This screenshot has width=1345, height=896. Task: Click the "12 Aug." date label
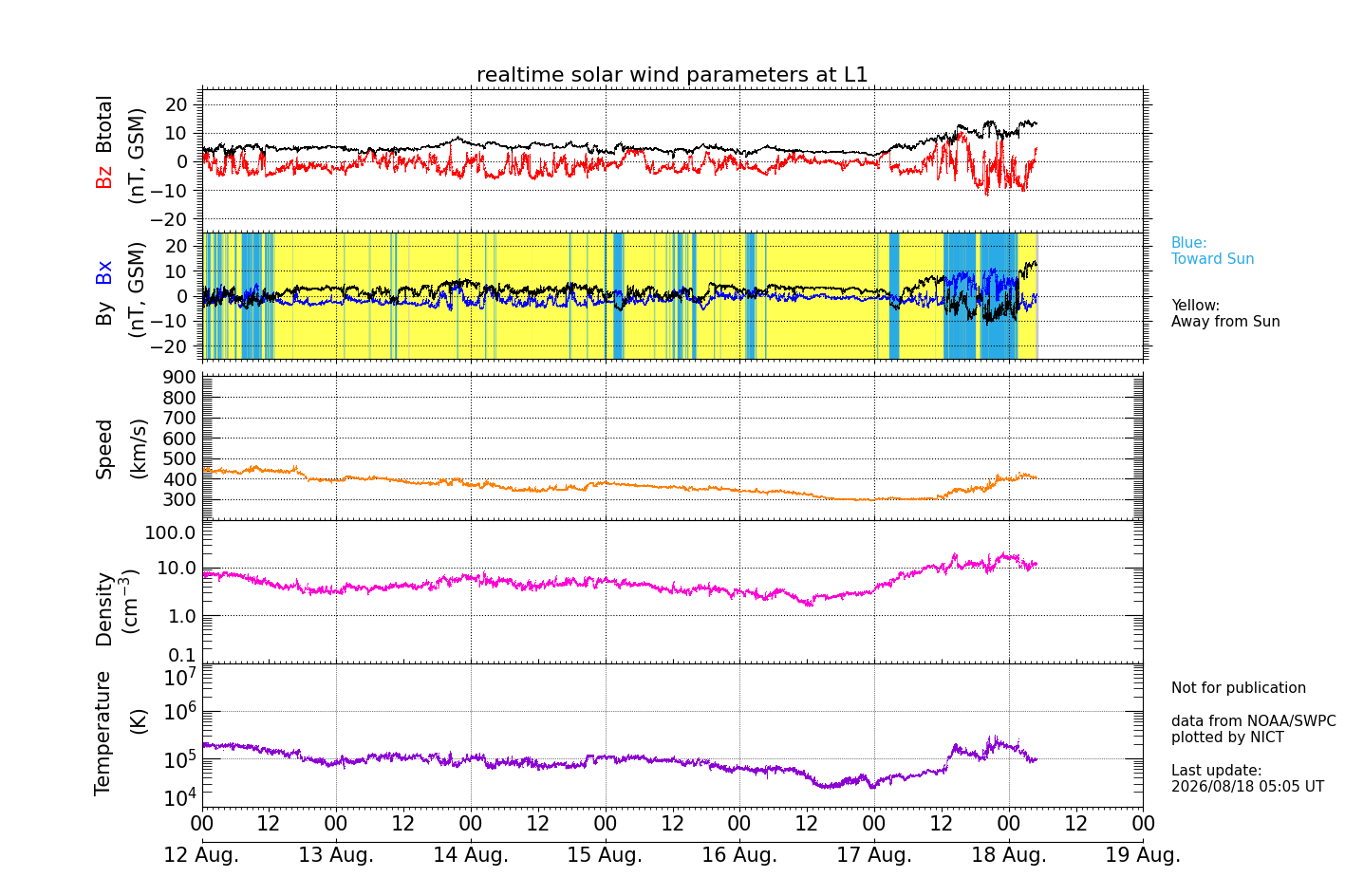[x=201, y=855]
